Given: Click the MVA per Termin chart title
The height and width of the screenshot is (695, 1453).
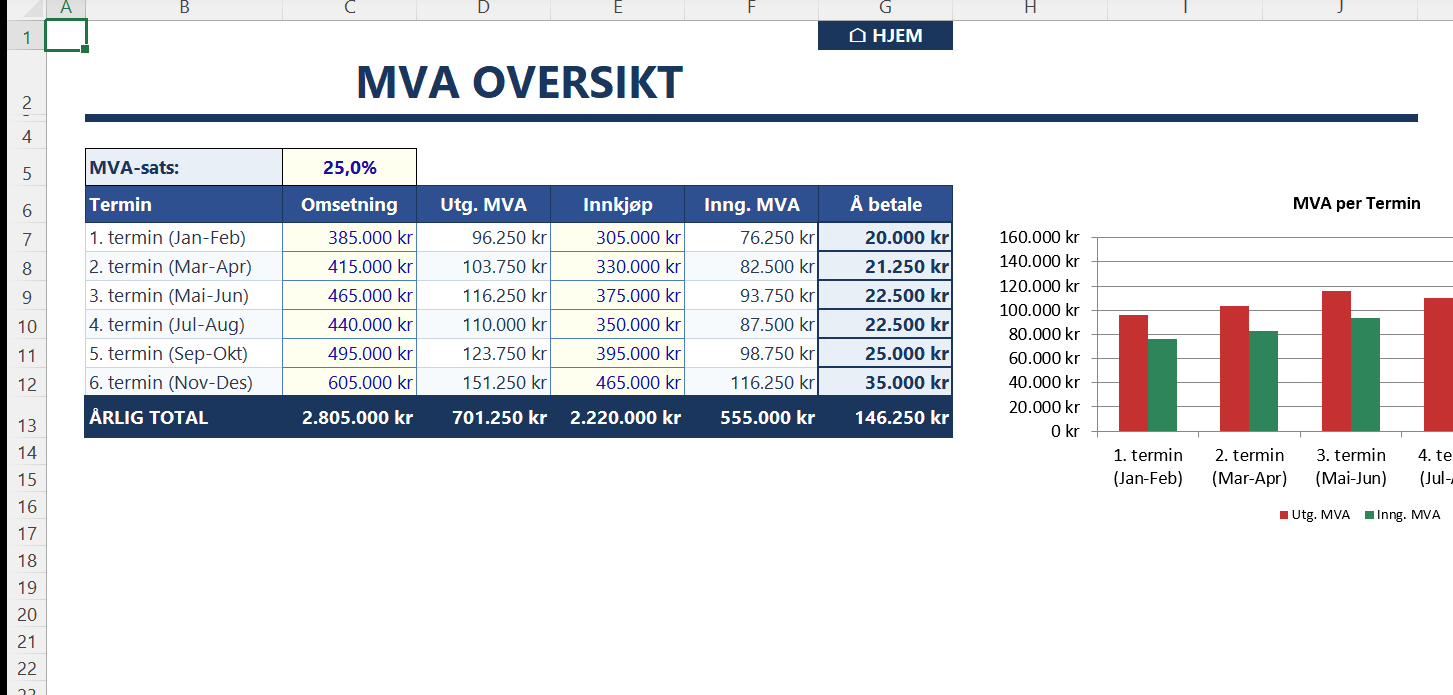Looking at the screenshot, I should [1356, 204].
